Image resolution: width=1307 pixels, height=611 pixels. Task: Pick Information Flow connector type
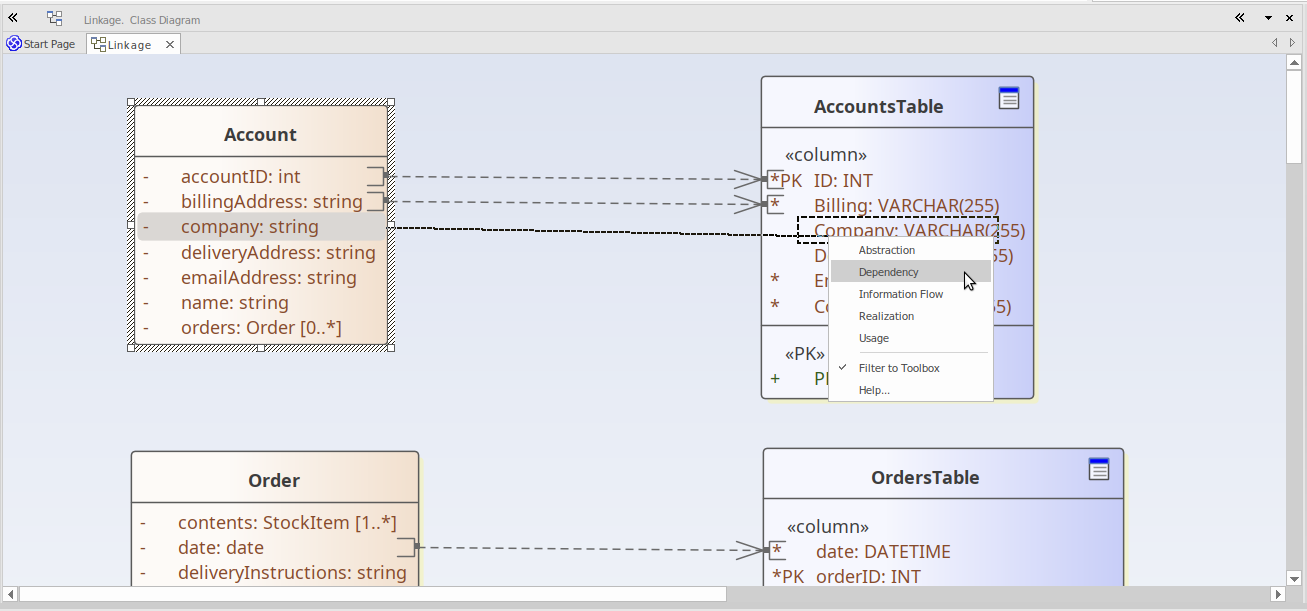tap(900, 294)
